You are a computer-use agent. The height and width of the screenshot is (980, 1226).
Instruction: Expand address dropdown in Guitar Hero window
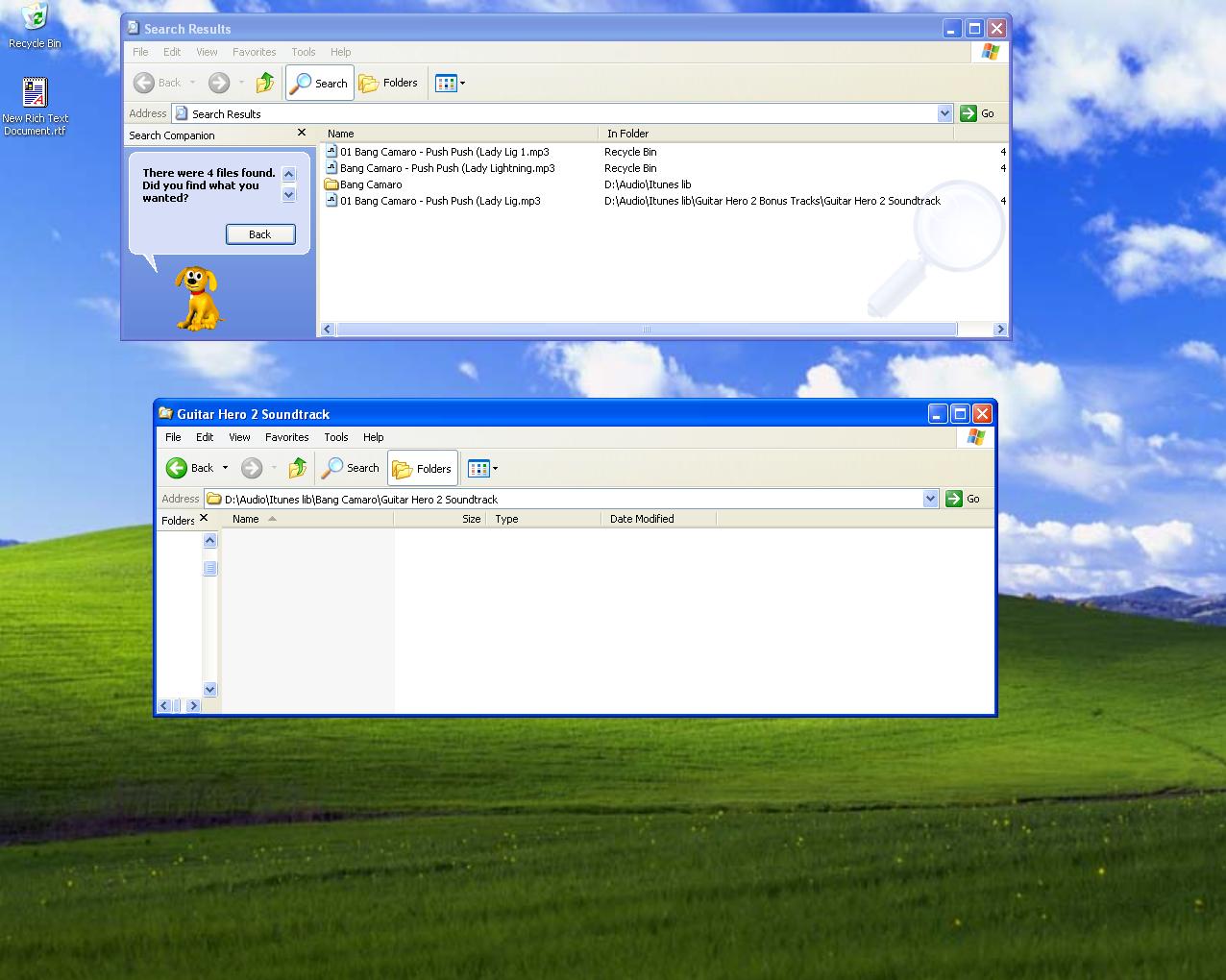pos(930,499)
